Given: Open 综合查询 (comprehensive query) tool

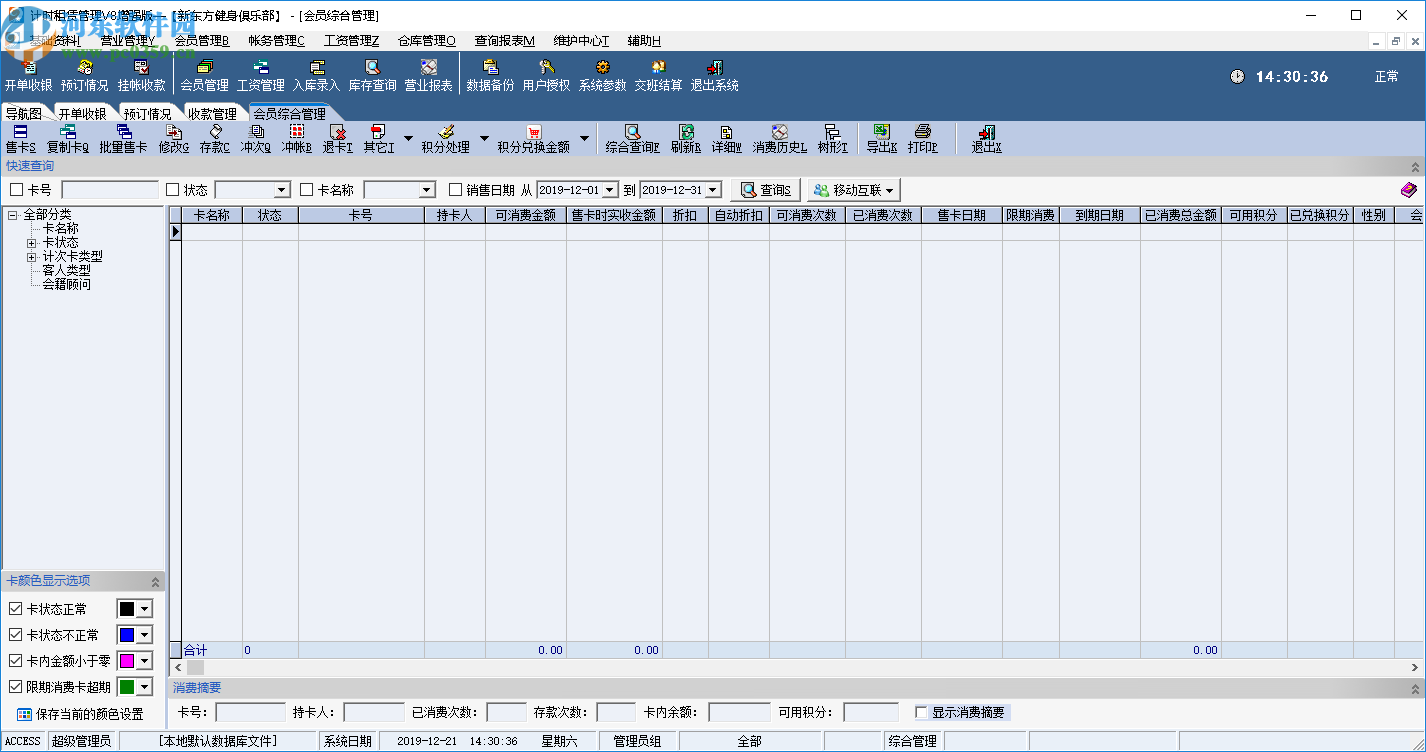Looking at the screenshot, I should tap(632, 139).
